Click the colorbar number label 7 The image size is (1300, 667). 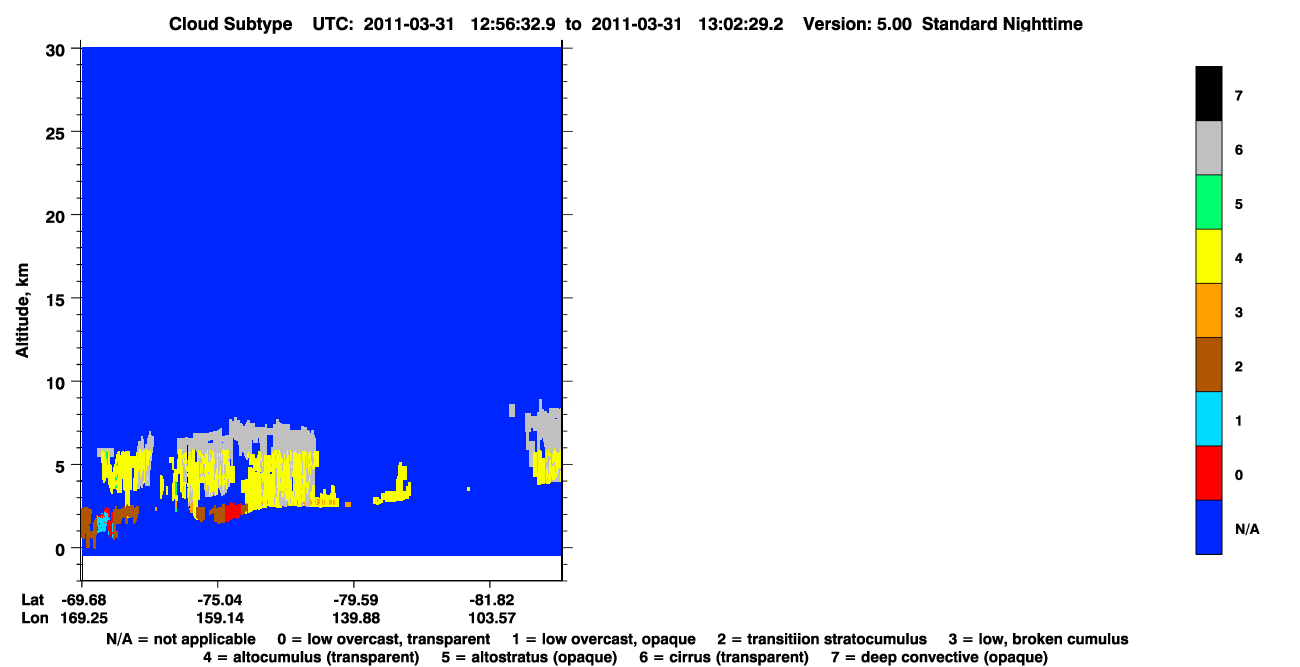click(1239, 97)
